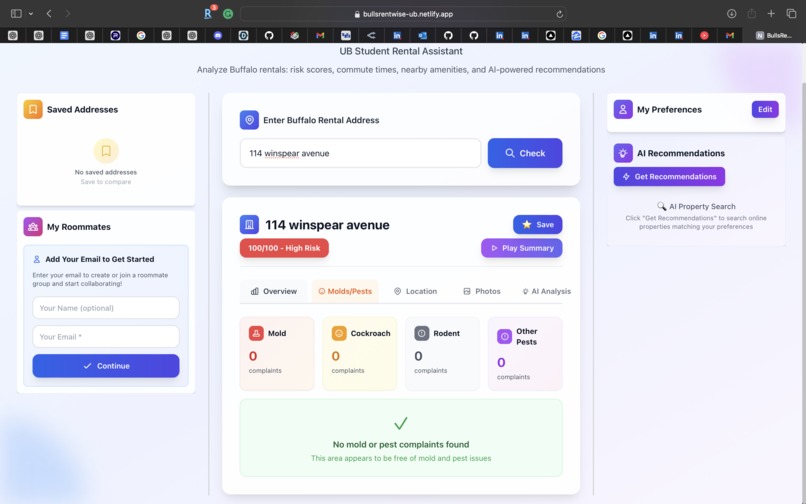Click the gray Rodent icon

(x=422, y=333)
